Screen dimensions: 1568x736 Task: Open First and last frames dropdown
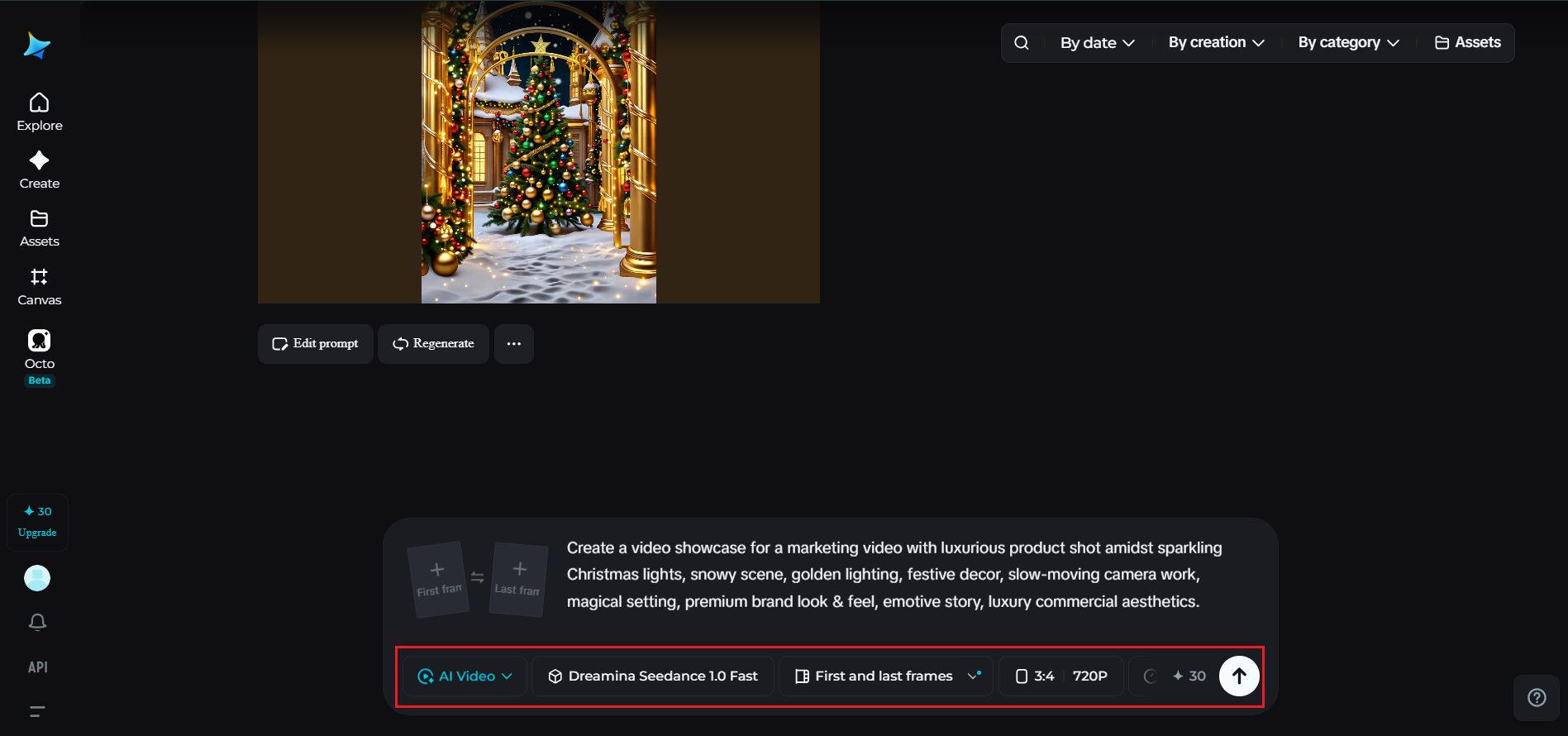[886, 676]
